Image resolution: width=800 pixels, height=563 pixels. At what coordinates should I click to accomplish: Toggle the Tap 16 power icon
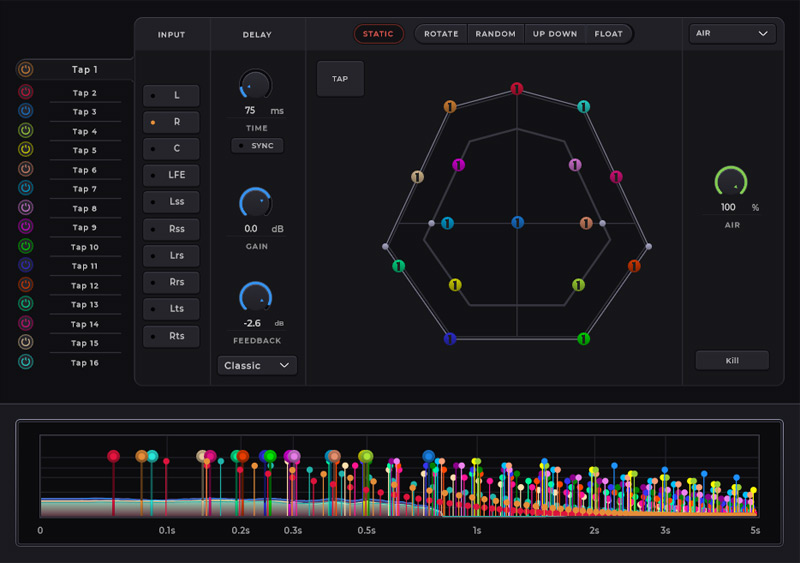click(26, 362)
